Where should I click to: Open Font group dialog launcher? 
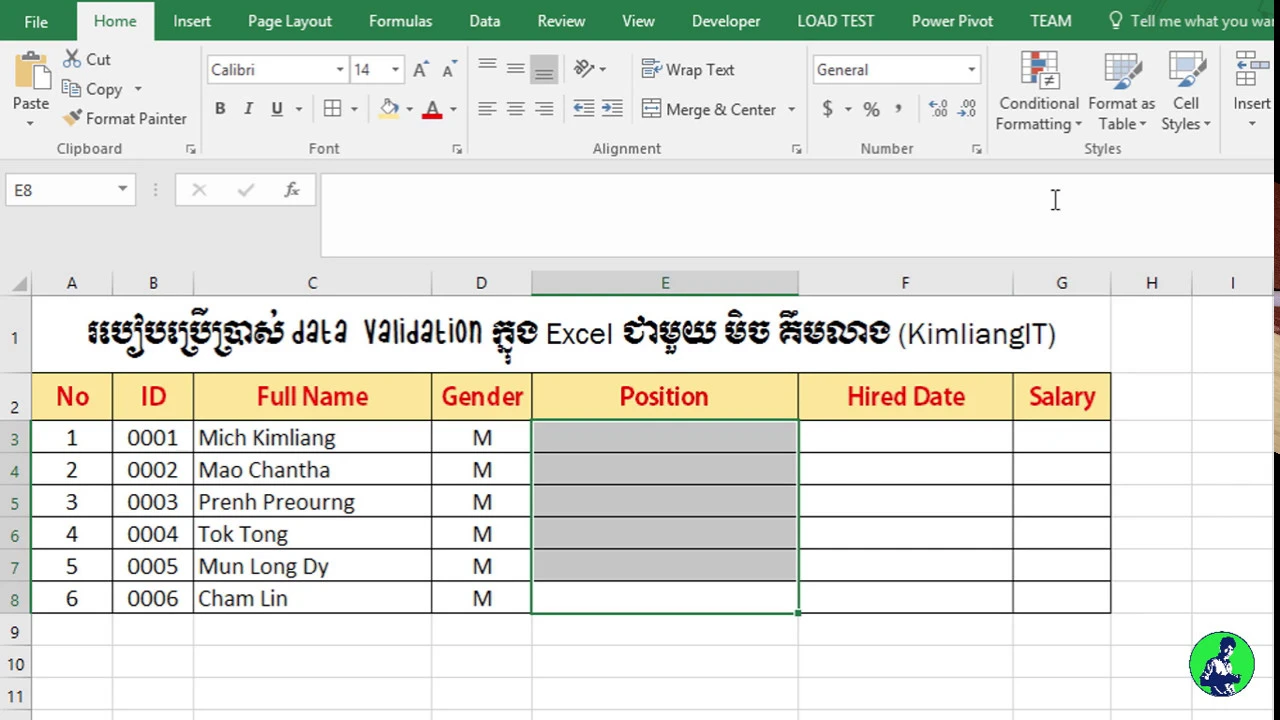coord(457,149)
